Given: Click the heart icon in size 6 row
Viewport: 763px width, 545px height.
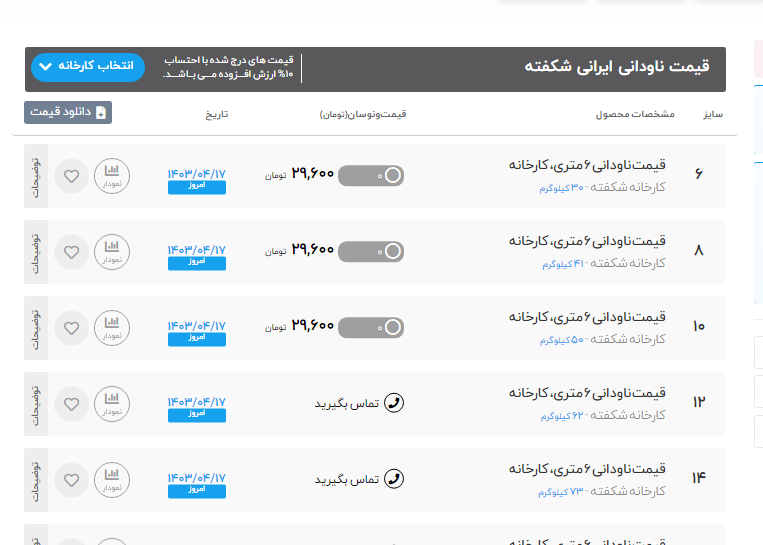Looking at the screenshot, I should tap(71, 177).
